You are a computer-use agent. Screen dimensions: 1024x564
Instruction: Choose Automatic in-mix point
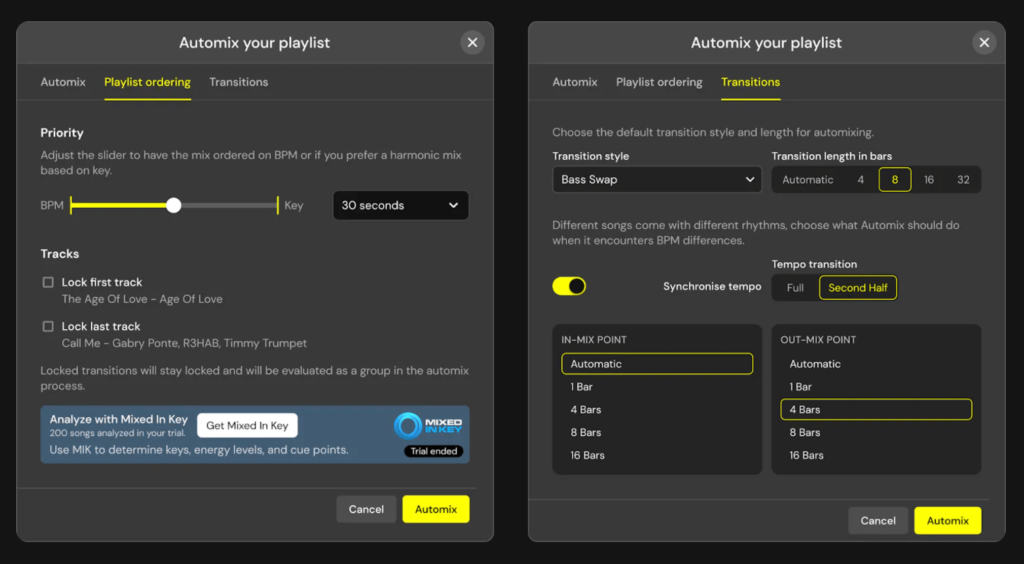pyautogui.click(x=657, y=364)
